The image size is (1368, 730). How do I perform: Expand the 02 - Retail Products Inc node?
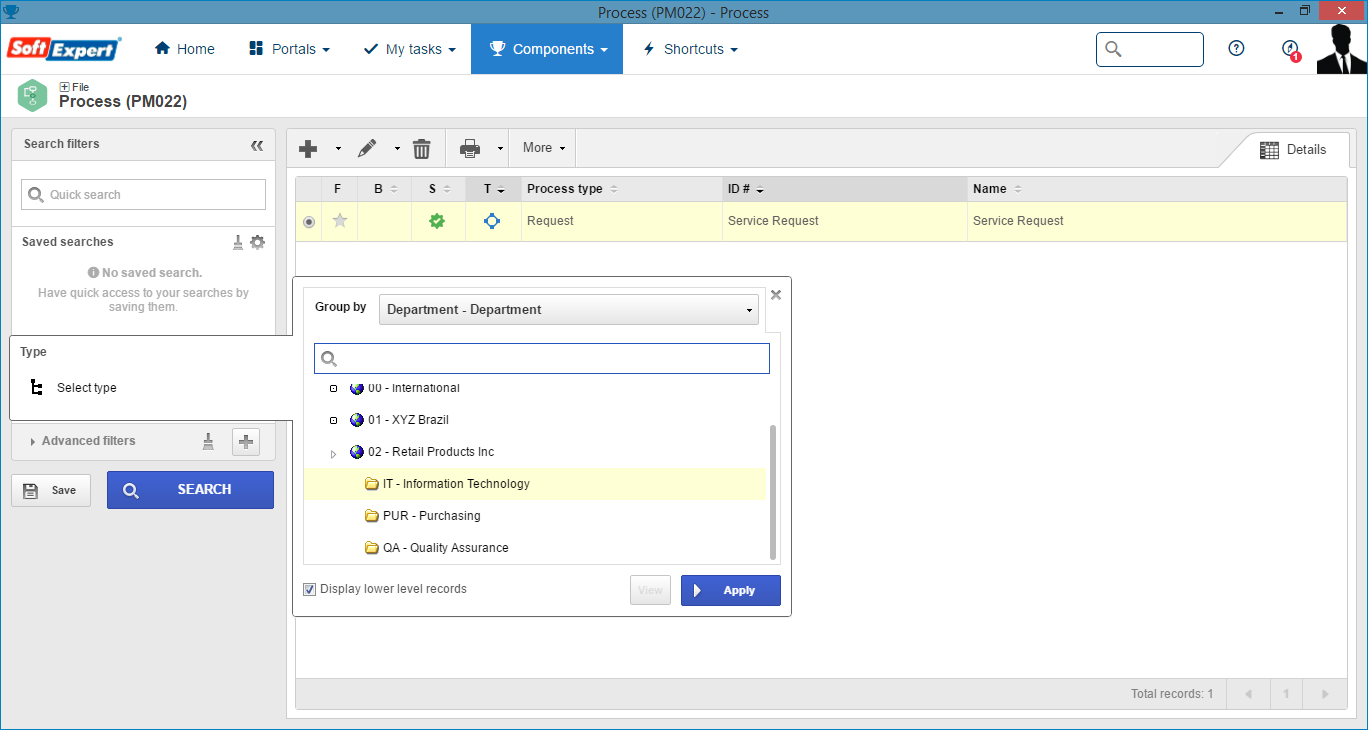(333, 454)
